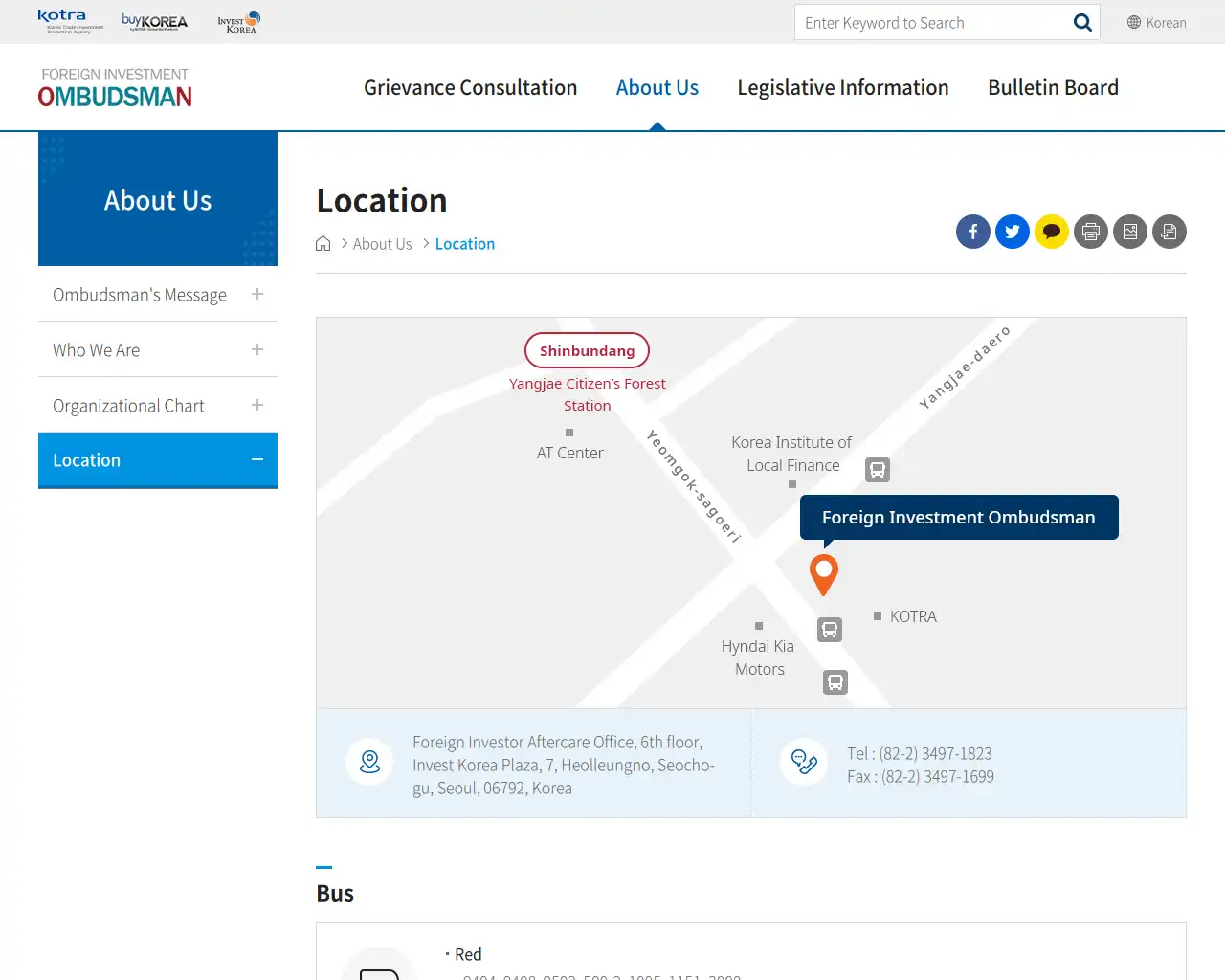
Task: Open the Grievance Consultation menu
Action: coord(470,87)
